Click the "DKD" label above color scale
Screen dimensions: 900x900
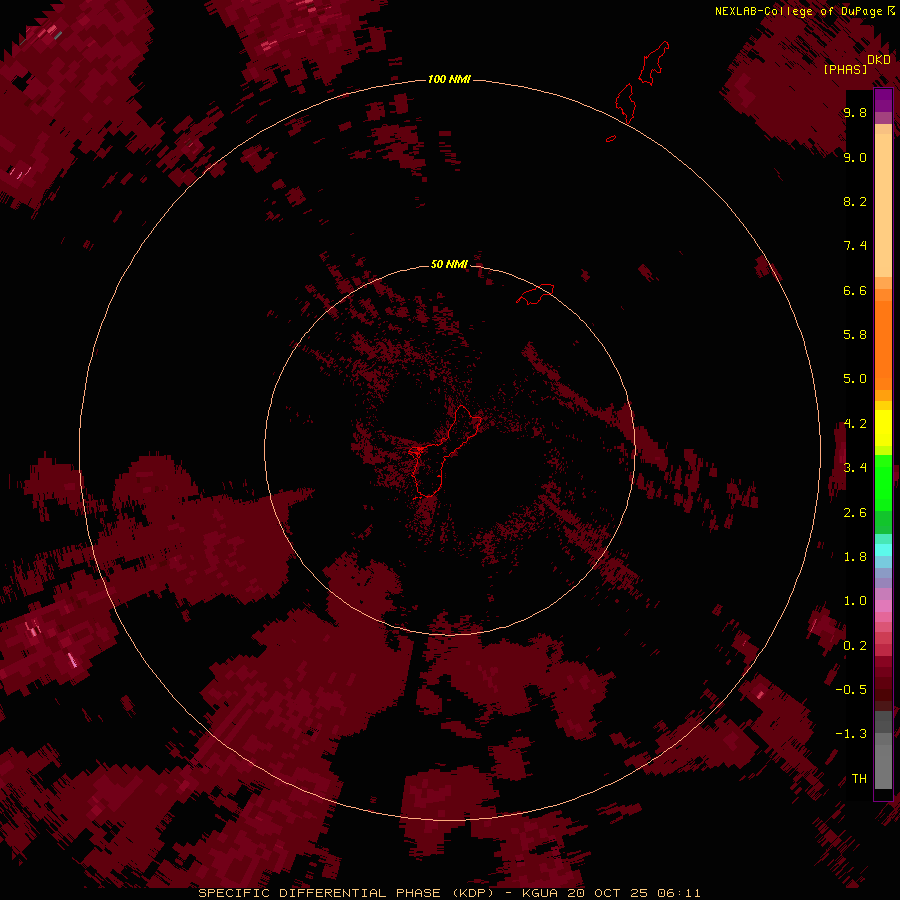879,59
